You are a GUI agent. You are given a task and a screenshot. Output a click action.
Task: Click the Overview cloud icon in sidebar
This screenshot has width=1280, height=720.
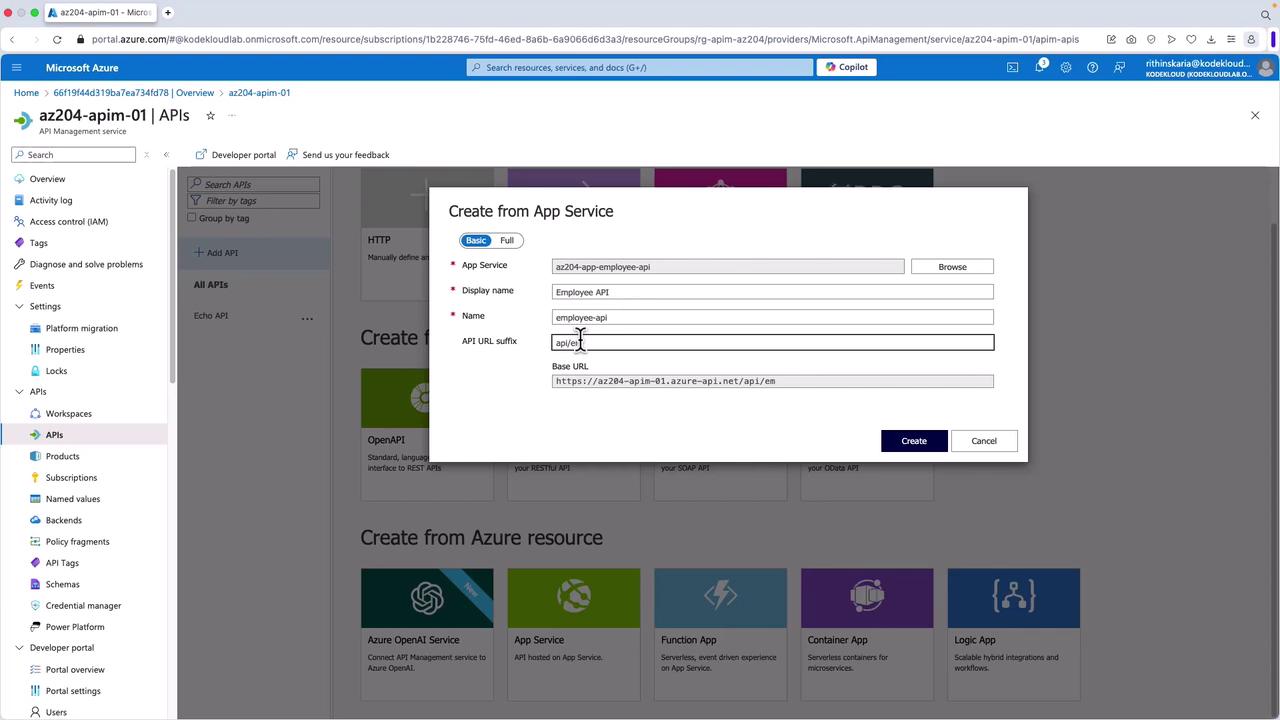19,179
